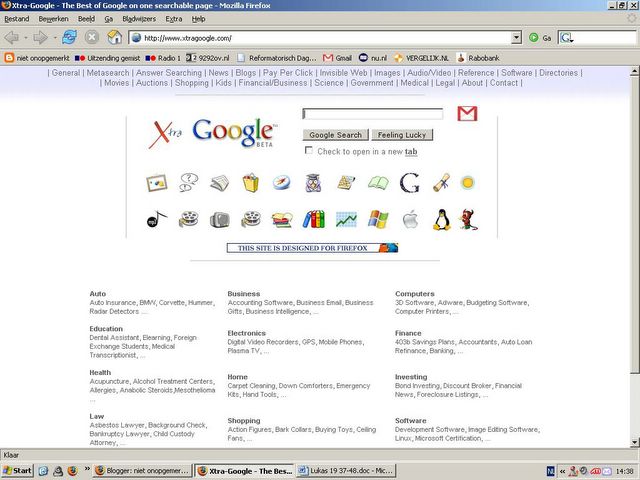
Task: Open the Auto Insurance link
Action: (x=113, y=303)
